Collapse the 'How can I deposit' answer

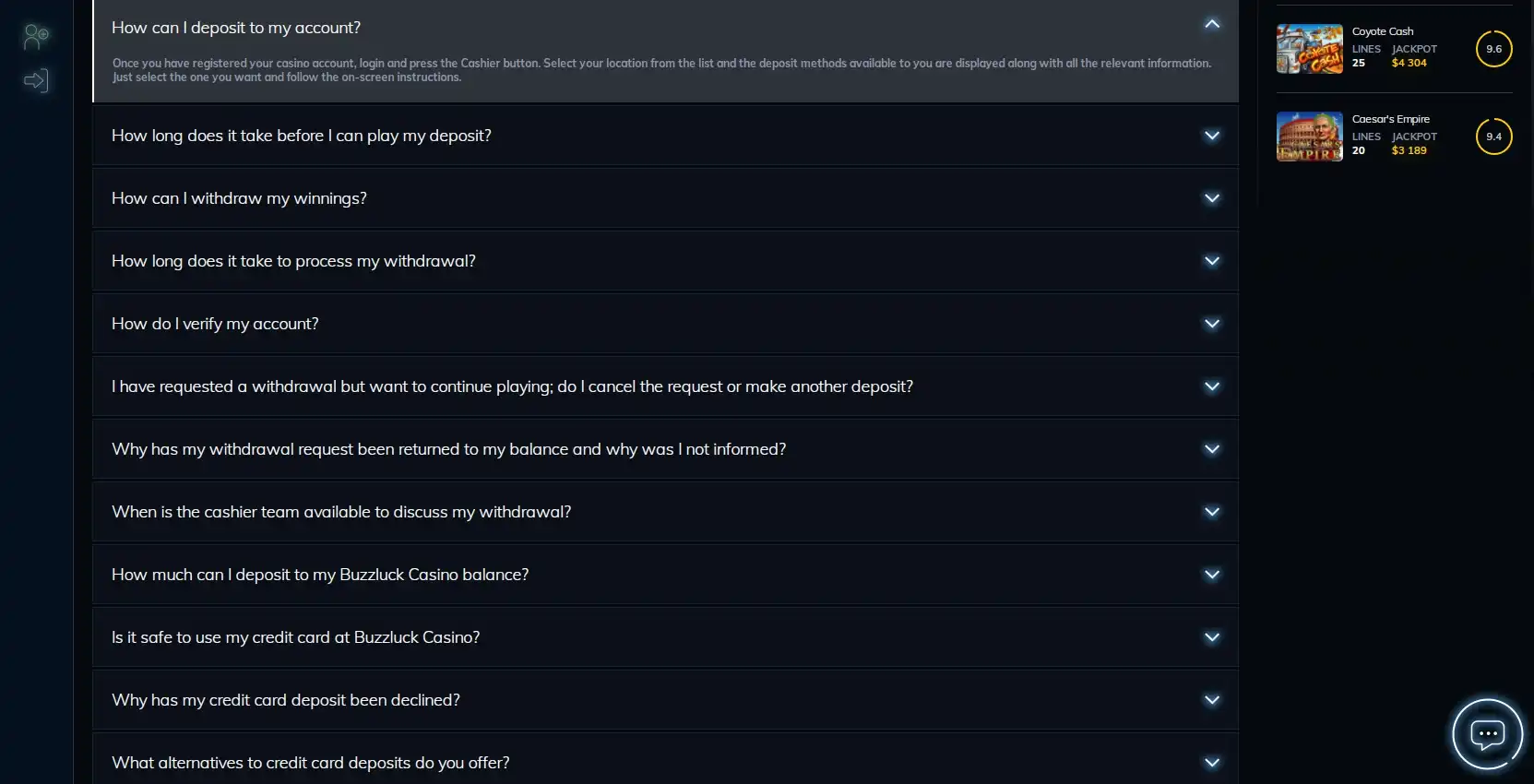click(1212, 25)
